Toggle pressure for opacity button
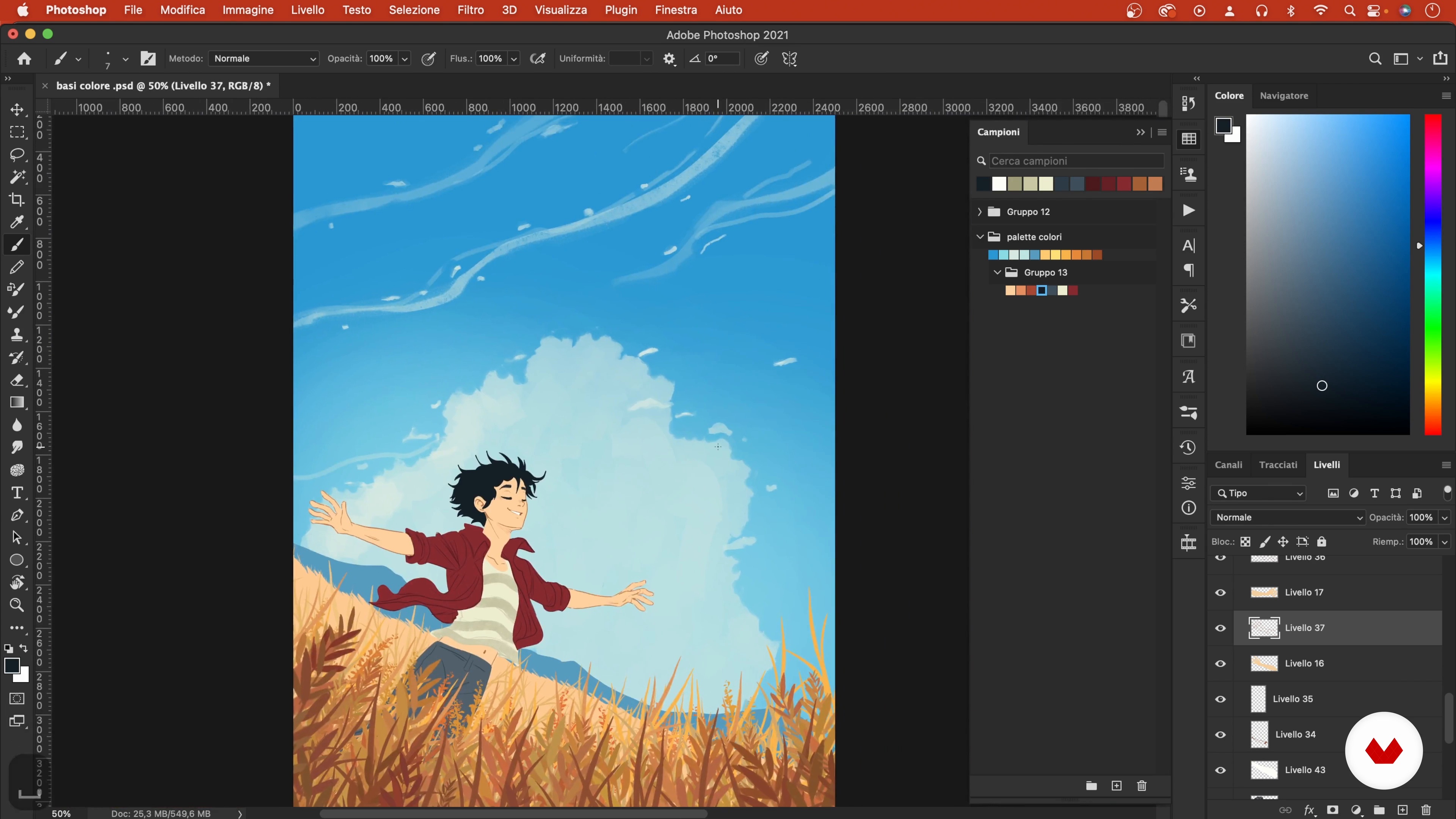 (x=428, y=59)
